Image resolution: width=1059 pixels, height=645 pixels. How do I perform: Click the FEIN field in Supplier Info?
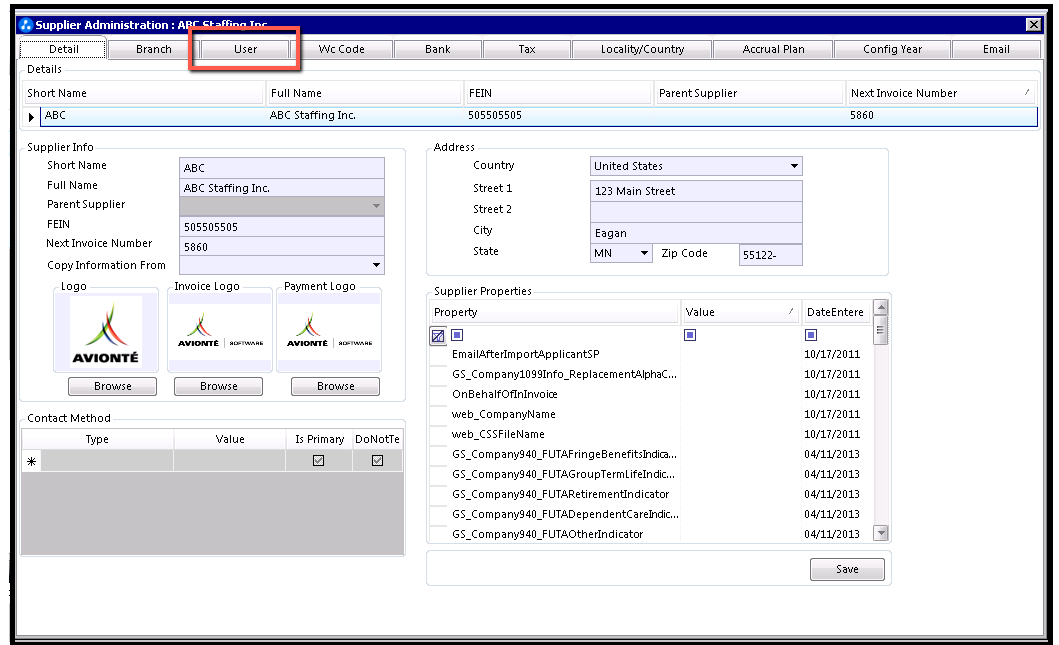tap(282, 227)
